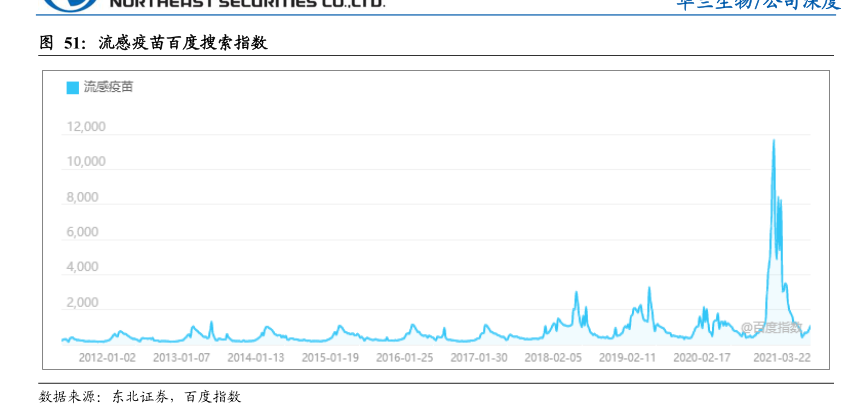Click the 10,000 y-axis label
Screen dimensions: 861x420
pos(86,162)
